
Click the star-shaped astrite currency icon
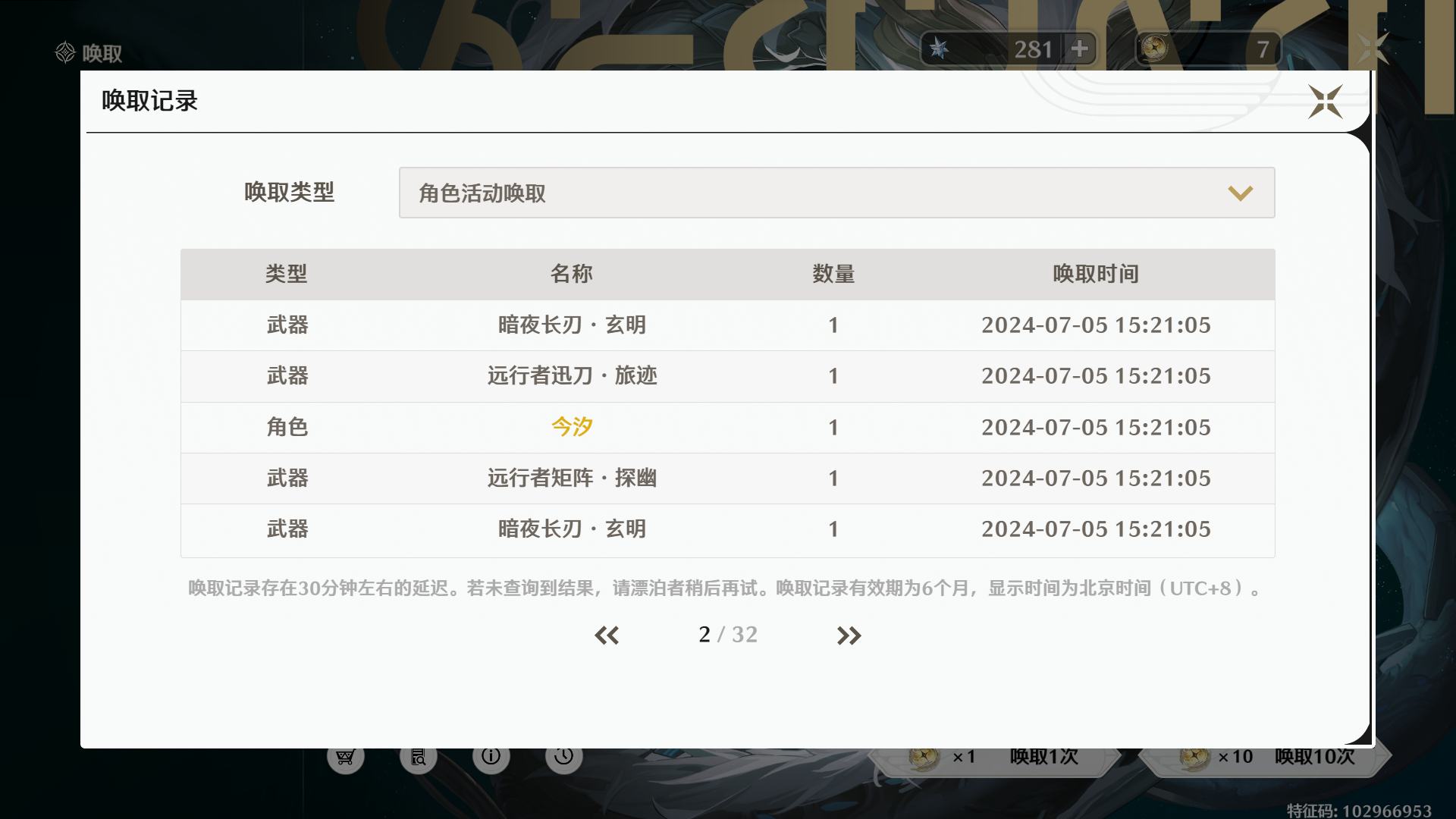(x=940, y=49)
